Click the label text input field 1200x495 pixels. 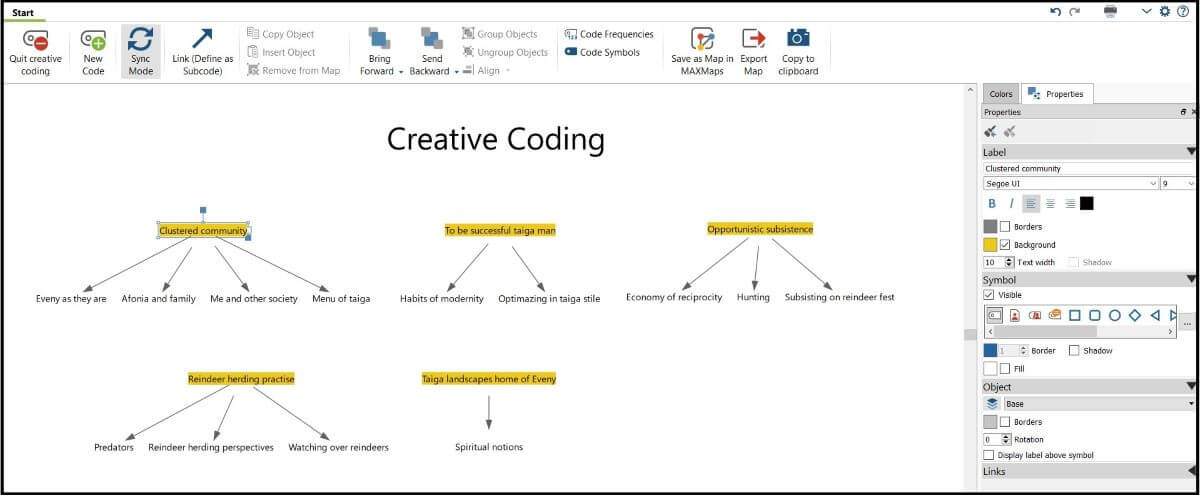pos(1089,168)
